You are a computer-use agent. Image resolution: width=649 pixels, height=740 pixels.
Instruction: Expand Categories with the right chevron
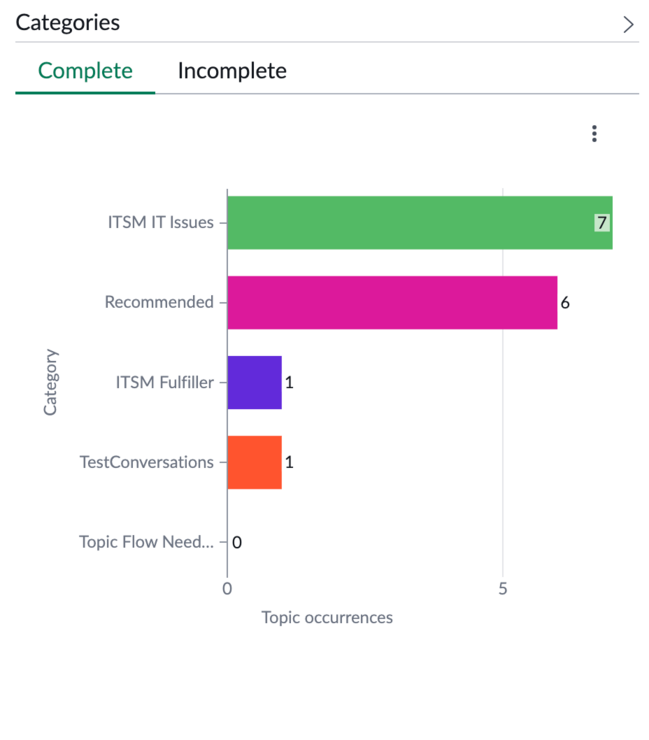pos(628,25)
